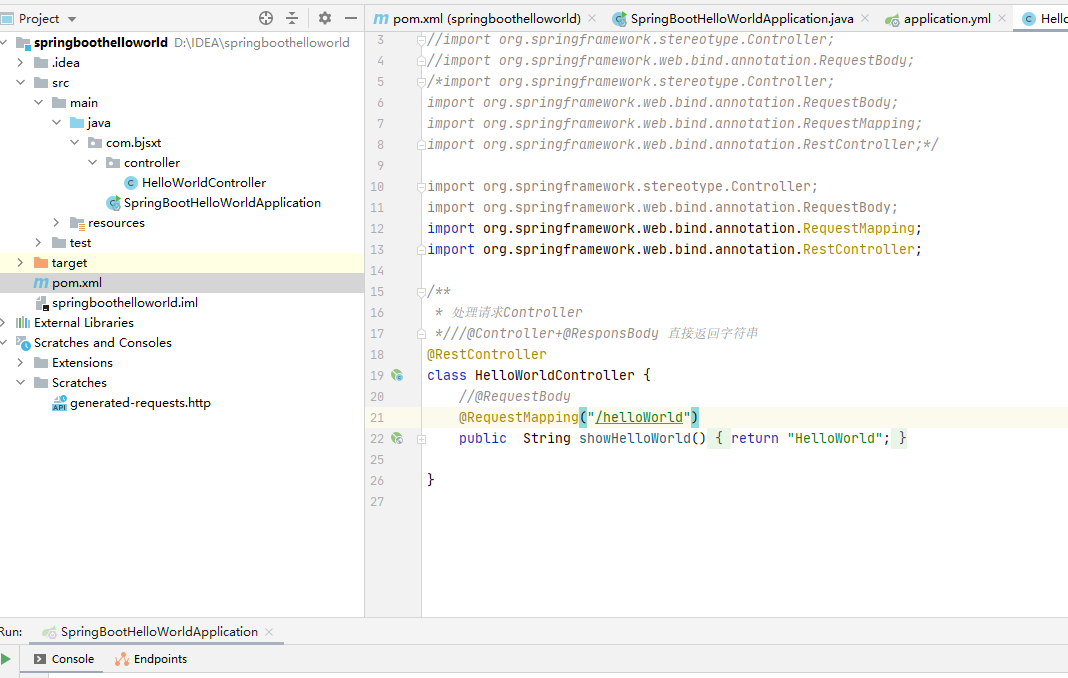Viewport: 1068px width, 678px height.
Task: Select the springboothelloworld project root
Action: pos(101,43)
